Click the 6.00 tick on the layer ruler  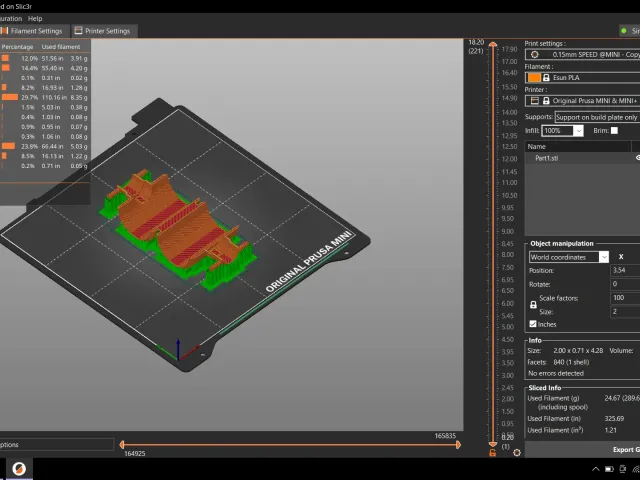coord(507,304)
